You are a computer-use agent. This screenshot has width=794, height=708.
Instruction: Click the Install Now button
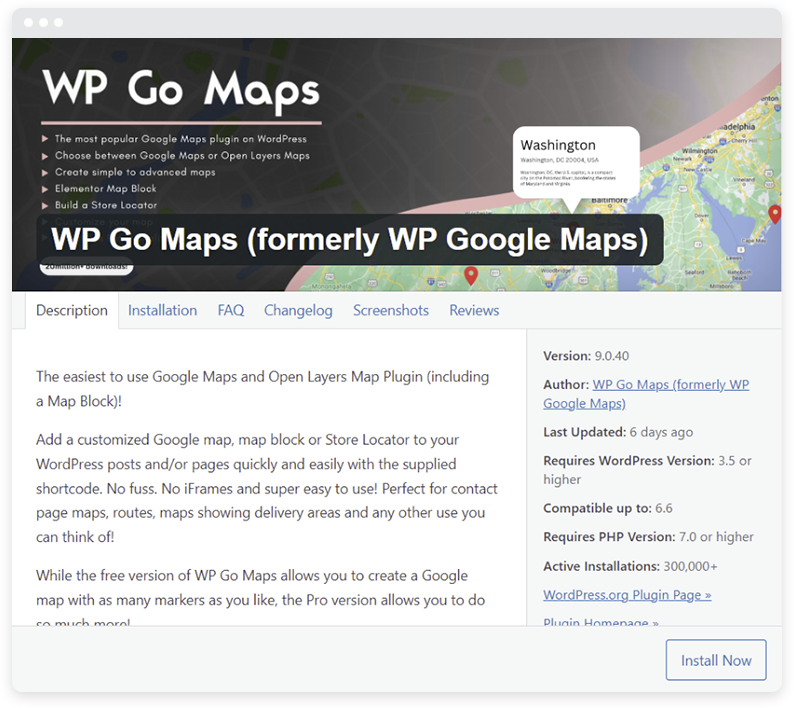tap(716, 660)
